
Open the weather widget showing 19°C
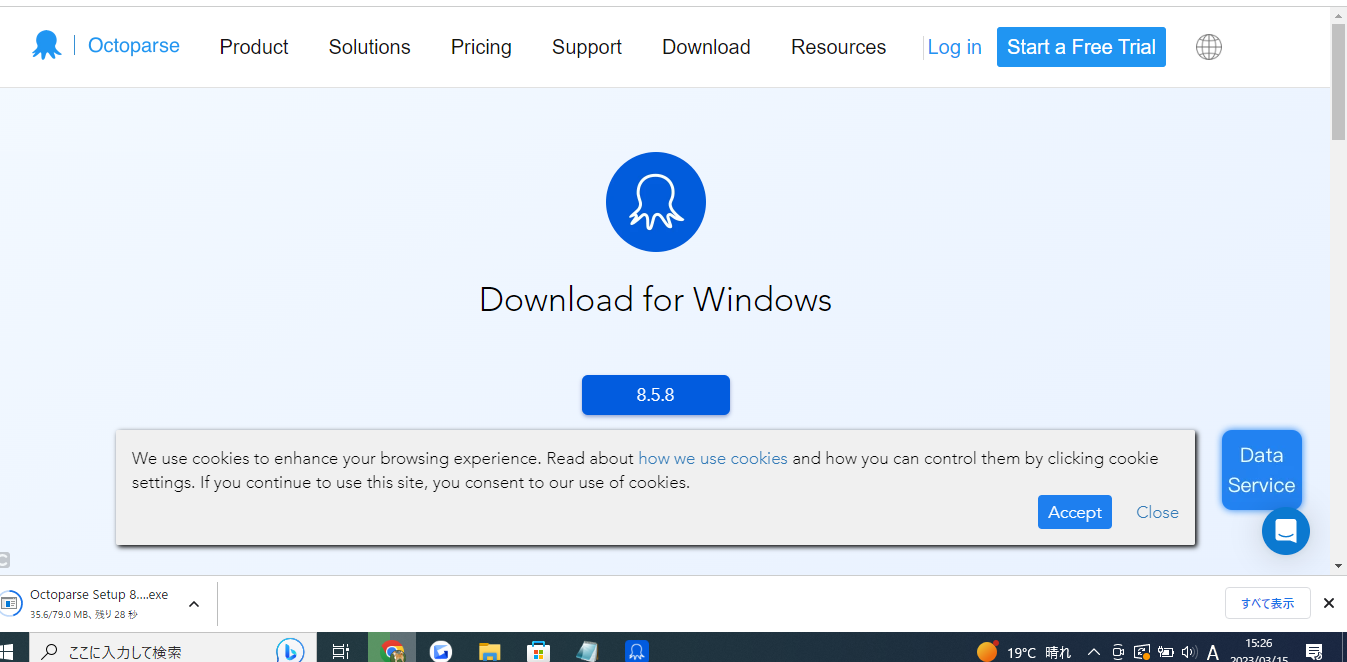[1023, 652]
